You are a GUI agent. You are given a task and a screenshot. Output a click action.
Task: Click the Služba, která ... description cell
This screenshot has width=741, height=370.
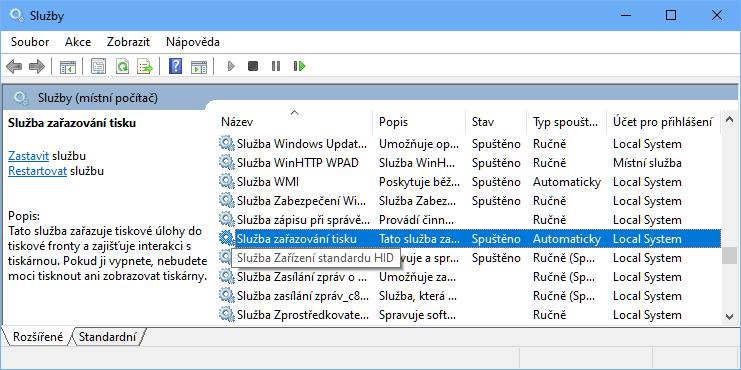click(x=418, y=296)
